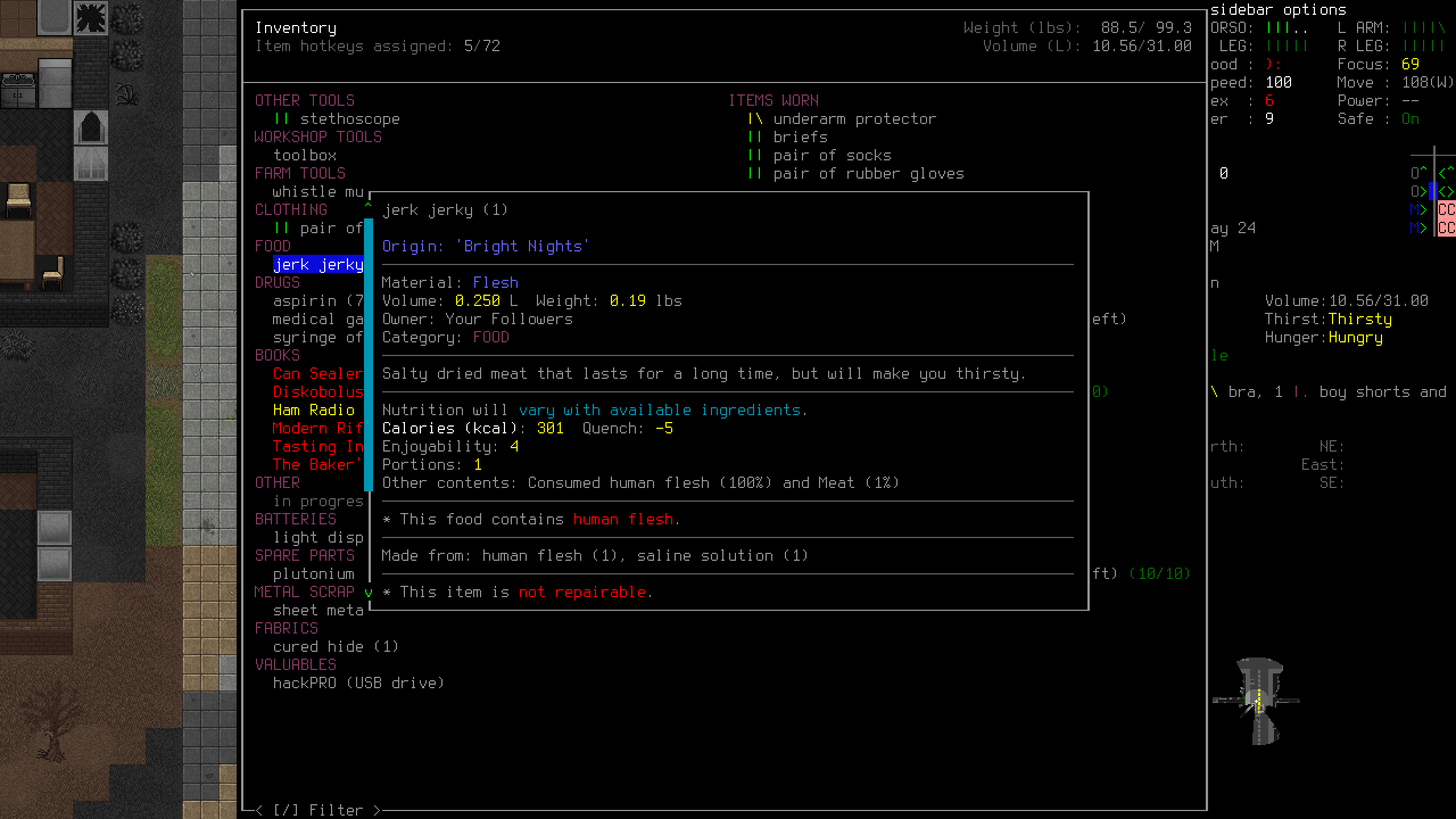Click the overmap minimap thumbnail in sidebar

1256,701
